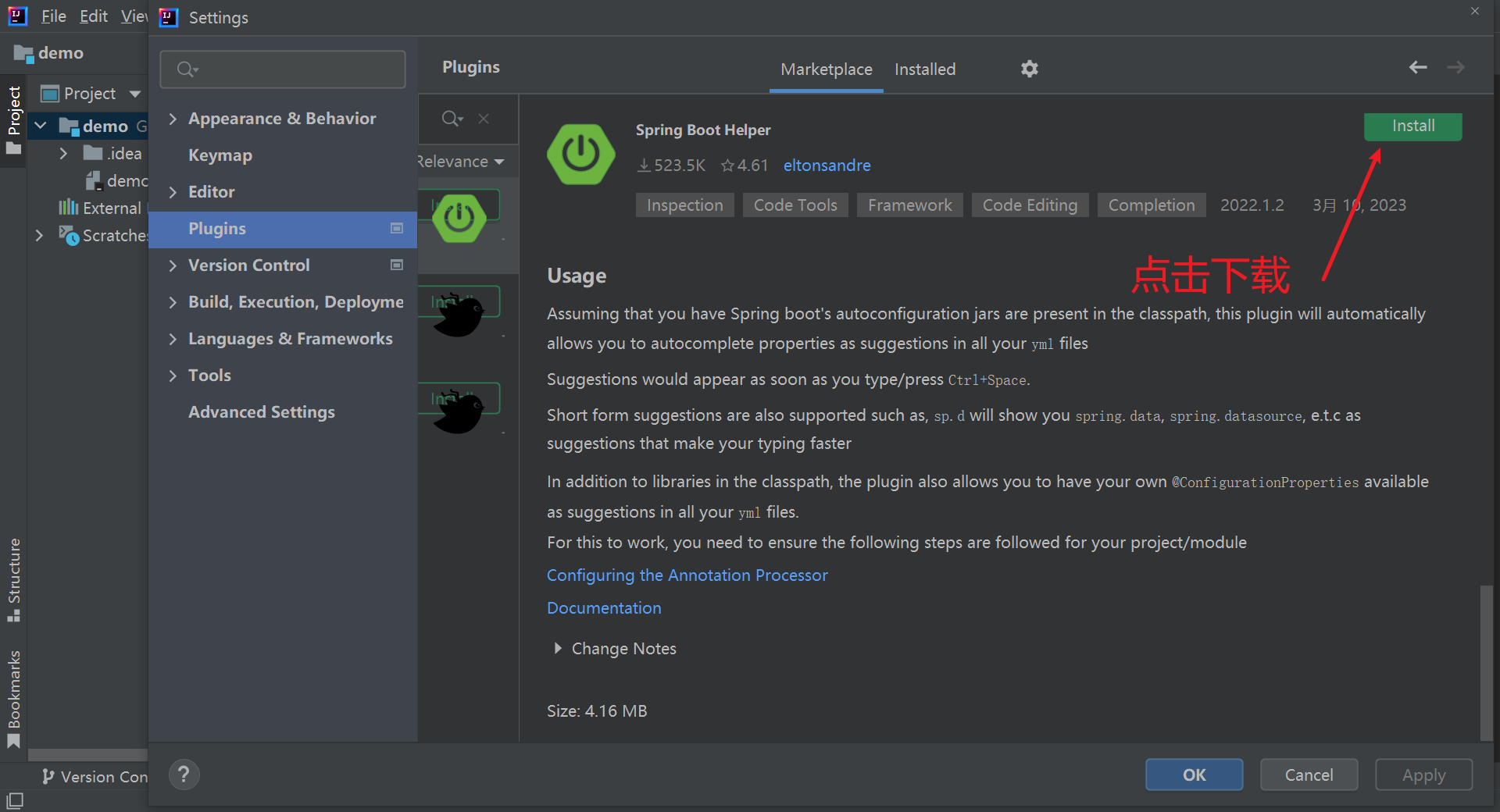Select Spring Boot Helper in the results list
The width and height of the screenshot is (1500, 812).
pyautogui.click(x=468, y=226)
